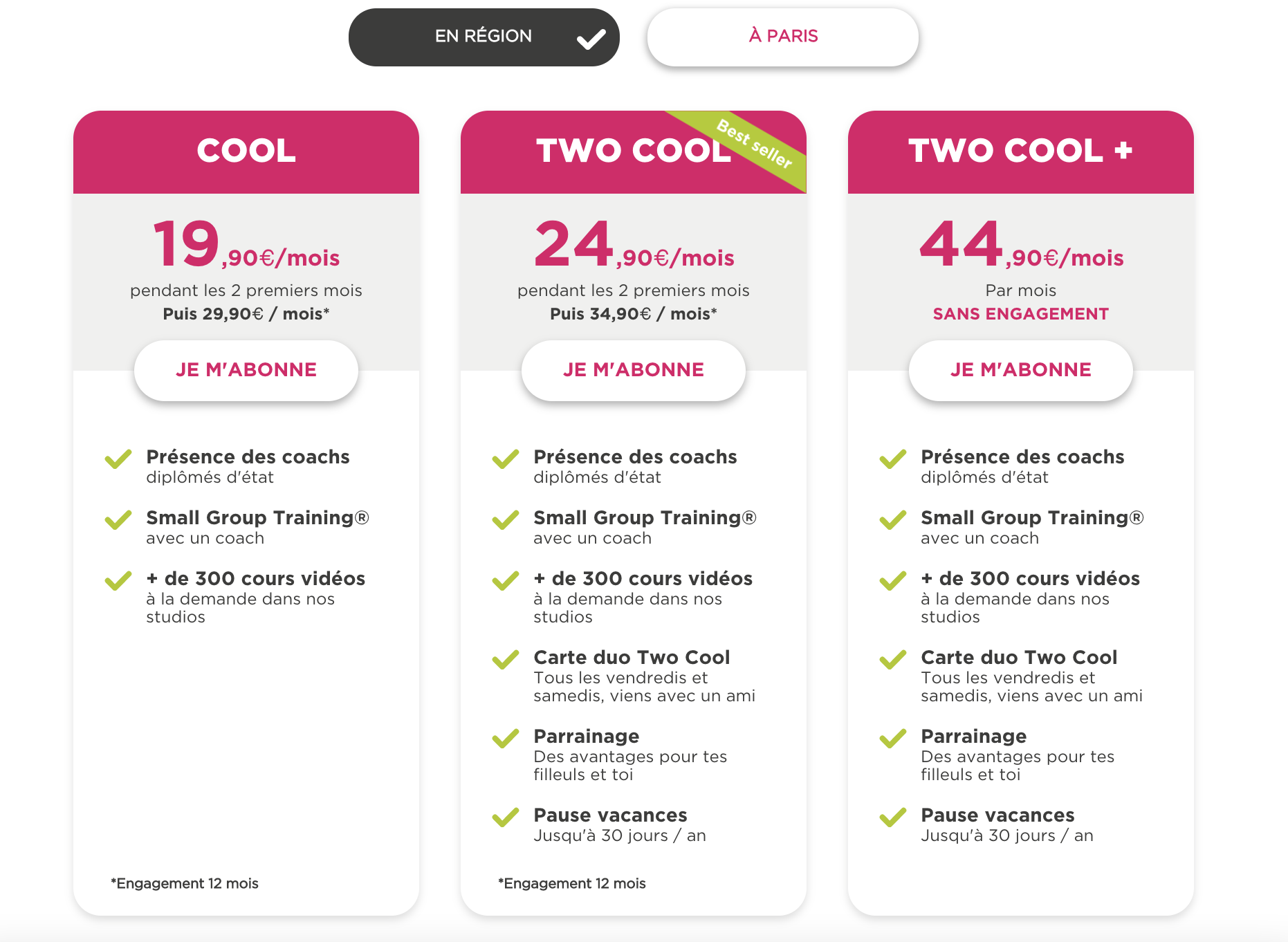Image resolution: width=1288 pixels, height=942 pixels.
Task: Click the checkmark inside EN RÉGION button
Action: tap(591, 39)
